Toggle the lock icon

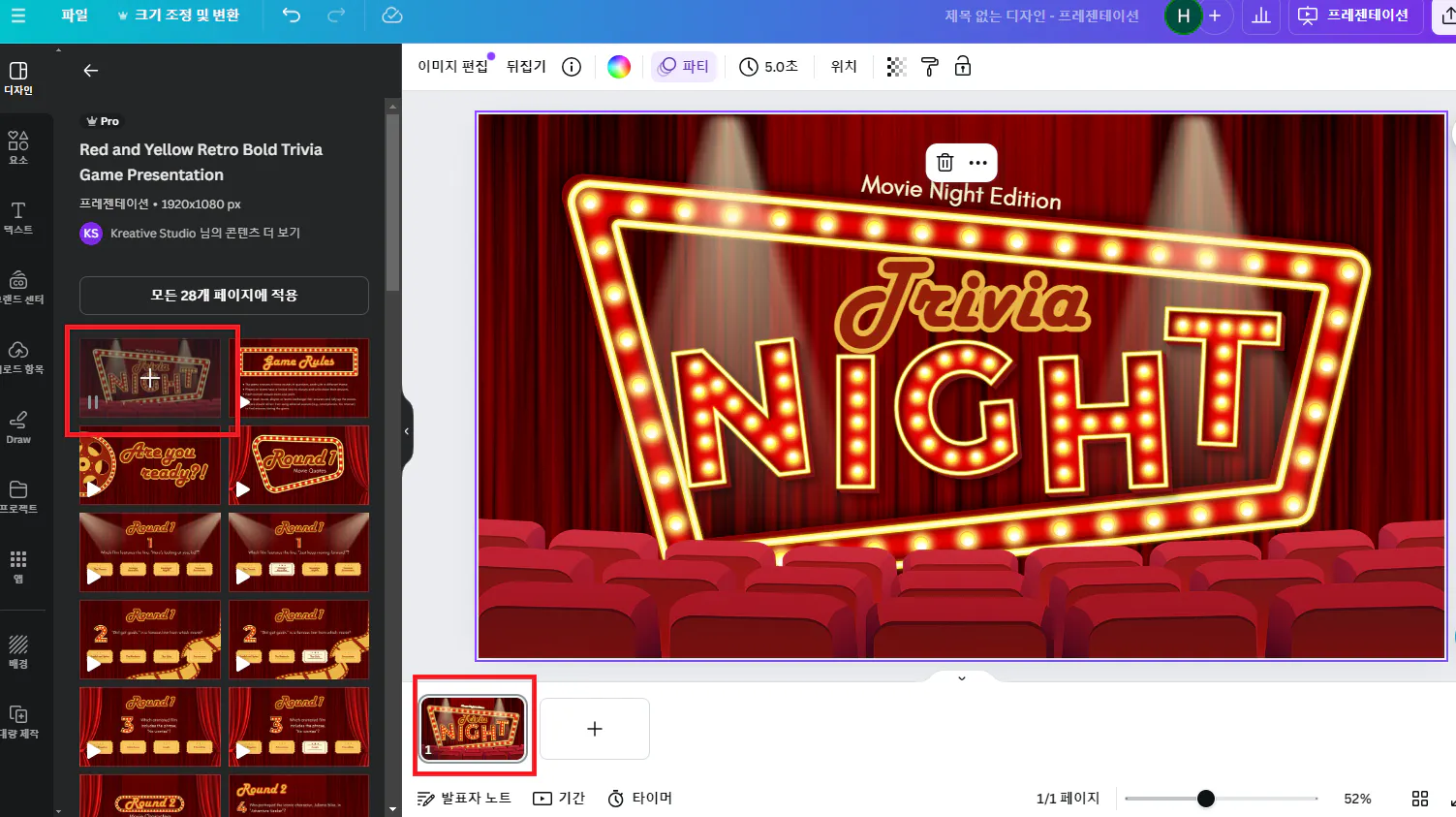[x=963, y=67]
